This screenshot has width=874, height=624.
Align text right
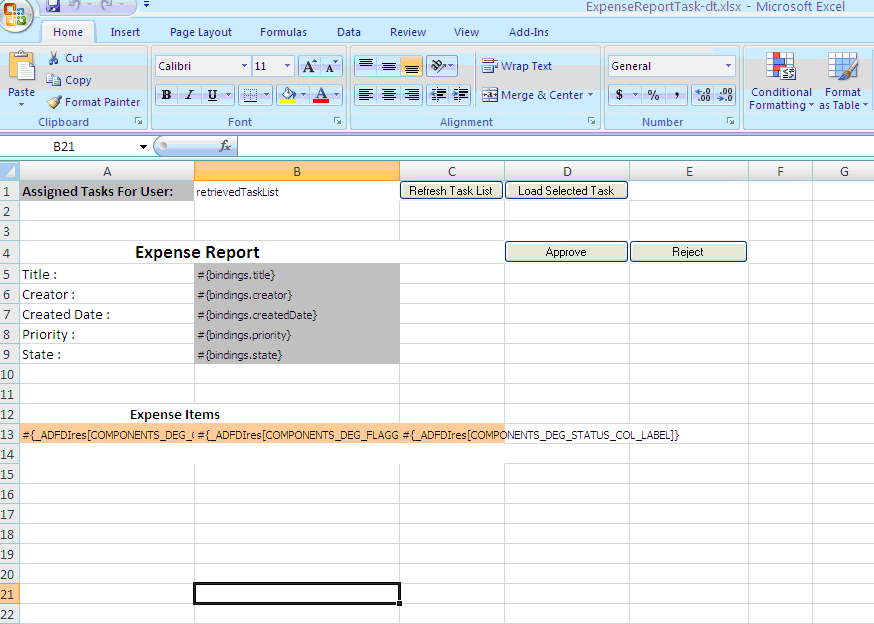pyautogui.click(x=411, y=95)
